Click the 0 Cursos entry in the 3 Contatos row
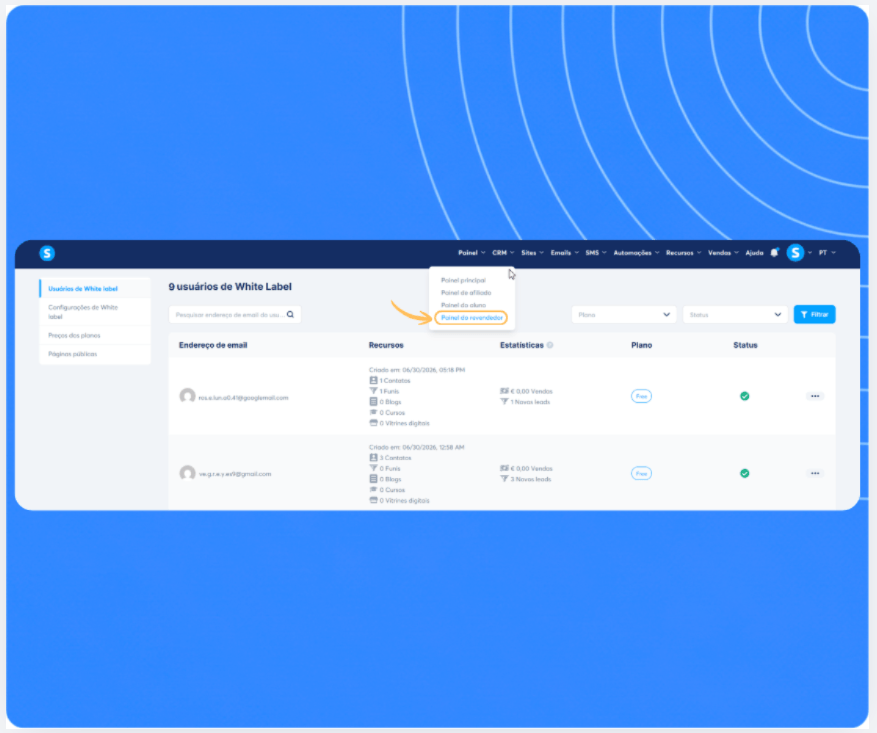Viewport: 877px width, 733px height. [x=387, y=489]
